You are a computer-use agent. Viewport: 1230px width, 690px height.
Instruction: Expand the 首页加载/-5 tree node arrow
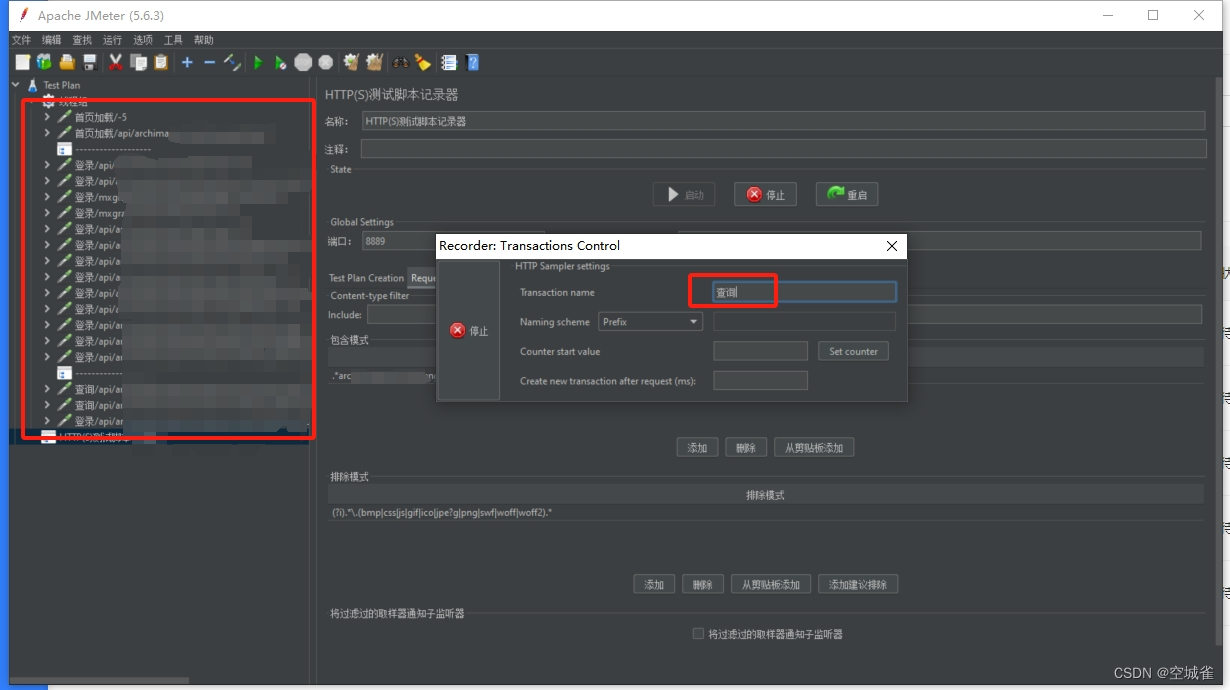(47, 117)
